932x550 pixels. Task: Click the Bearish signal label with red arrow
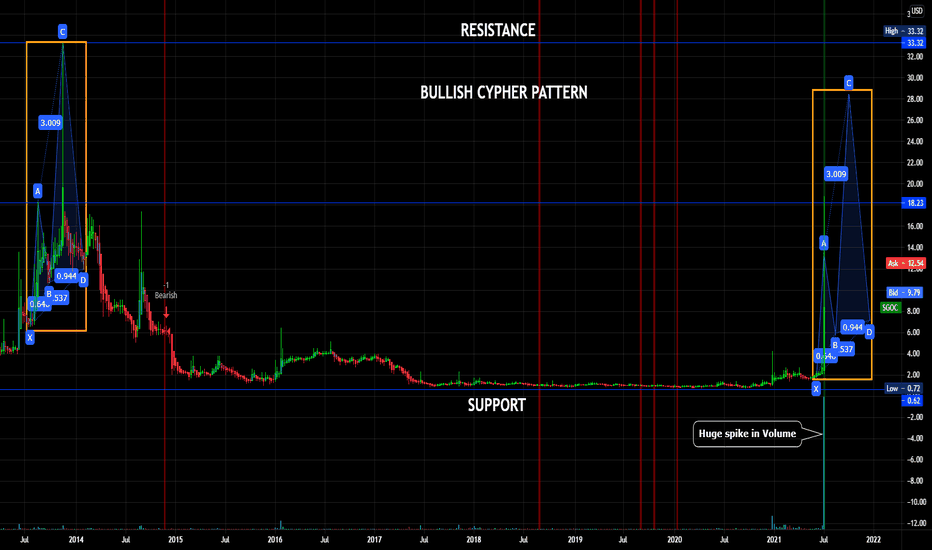(x=166, y=299)
